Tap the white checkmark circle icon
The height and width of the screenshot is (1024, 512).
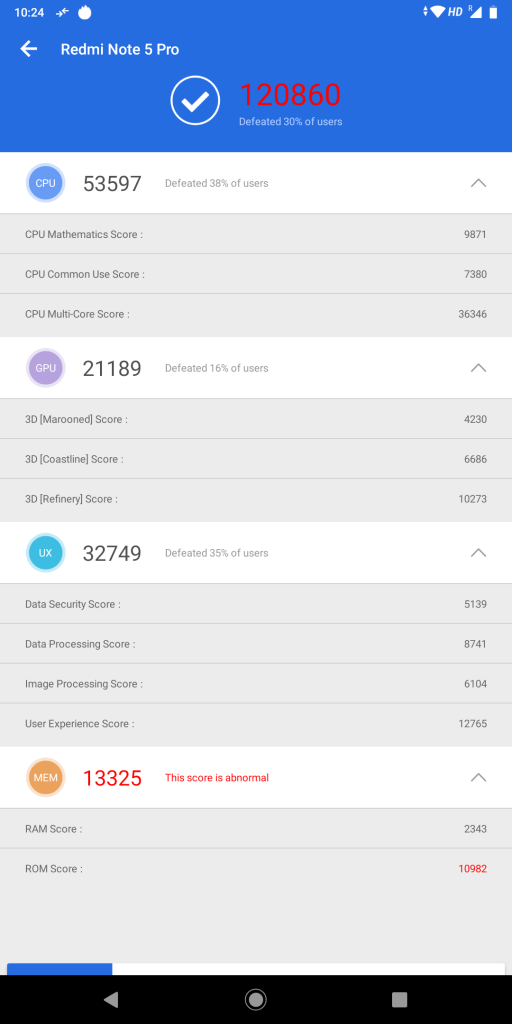(x=195, y=101)
